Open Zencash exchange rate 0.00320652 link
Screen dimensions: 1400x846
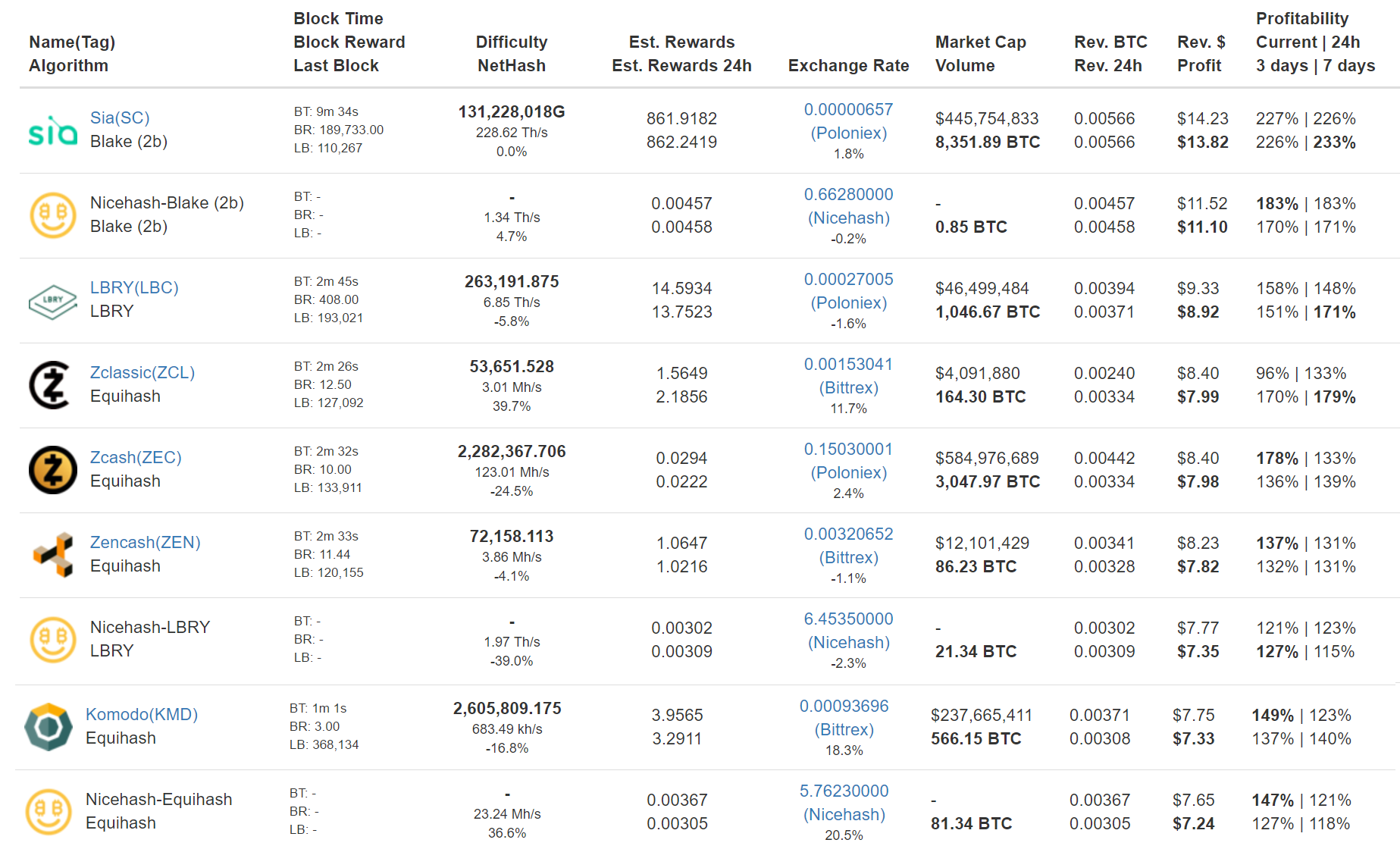848,534
